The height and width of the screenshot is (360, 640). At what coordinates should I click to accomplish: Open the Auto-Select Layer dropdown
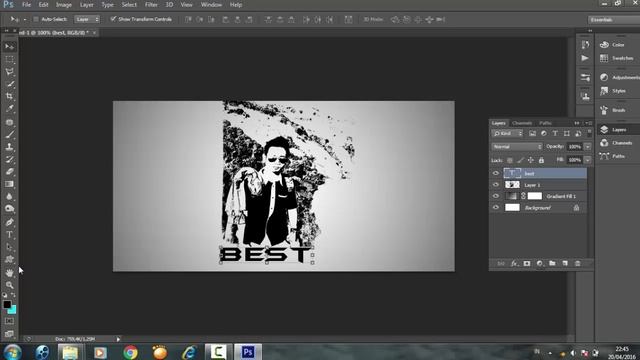[87, 19]
